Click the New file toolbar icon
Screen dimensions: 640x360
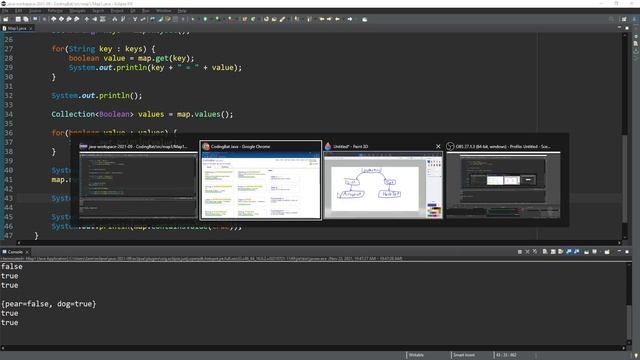click(x=5, y=19)
